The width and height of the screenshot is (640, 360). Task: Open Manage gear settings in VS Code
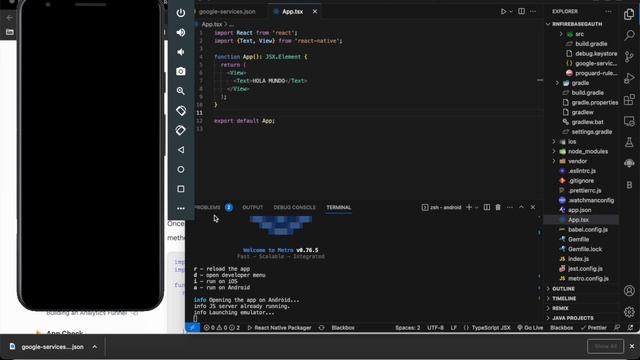pos(629,312)
